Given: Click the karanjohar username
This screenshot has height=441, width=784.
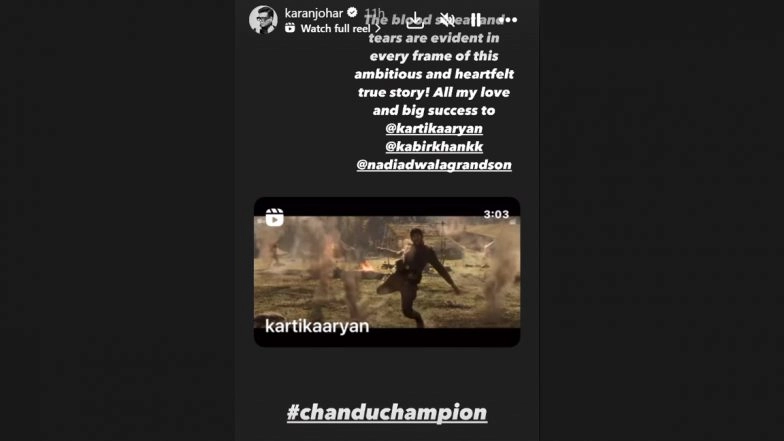Looking at the screenshot, I should tap(314, 12).
